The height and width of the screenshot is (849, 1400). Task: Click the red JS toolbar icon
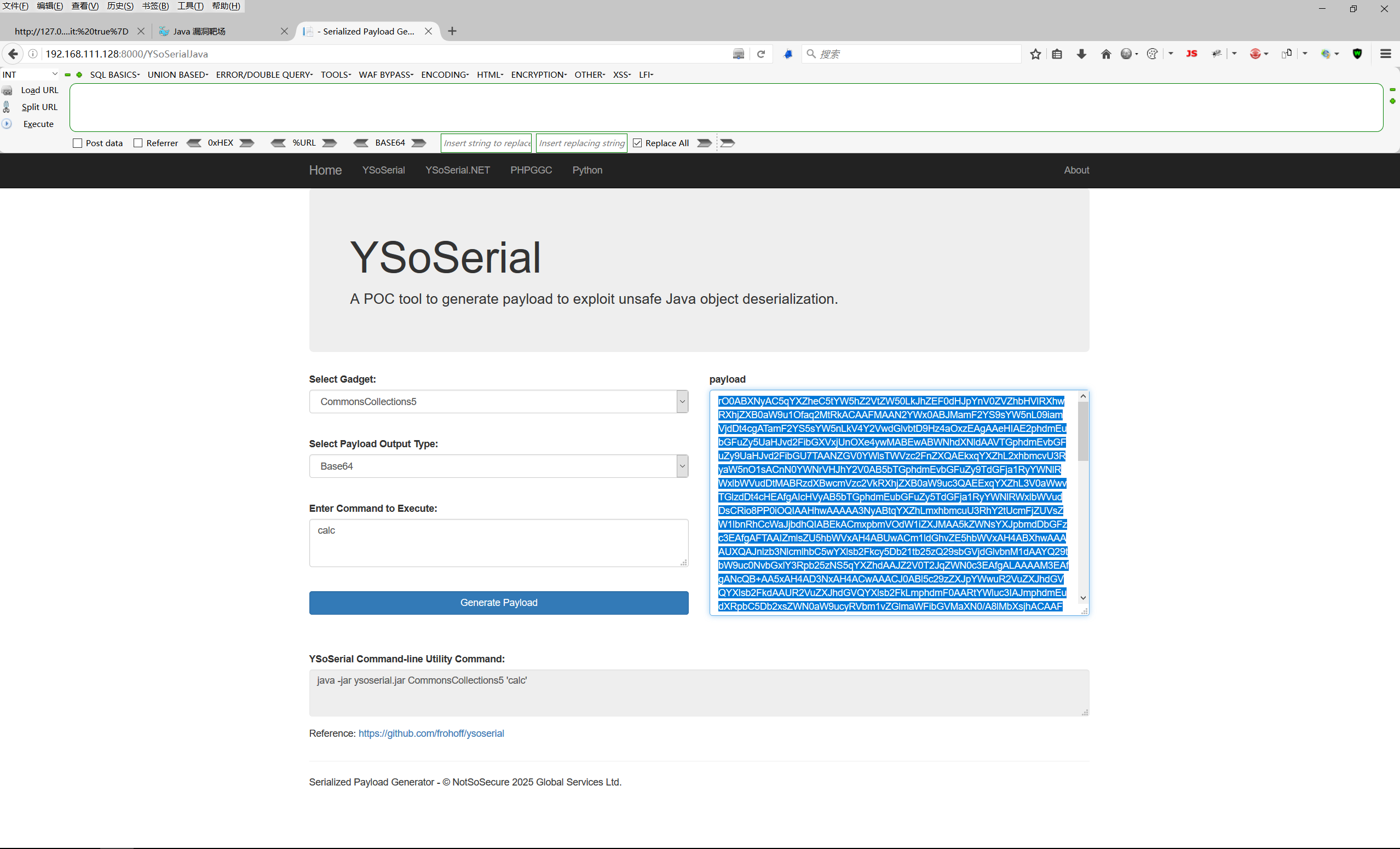point(1191,54)
